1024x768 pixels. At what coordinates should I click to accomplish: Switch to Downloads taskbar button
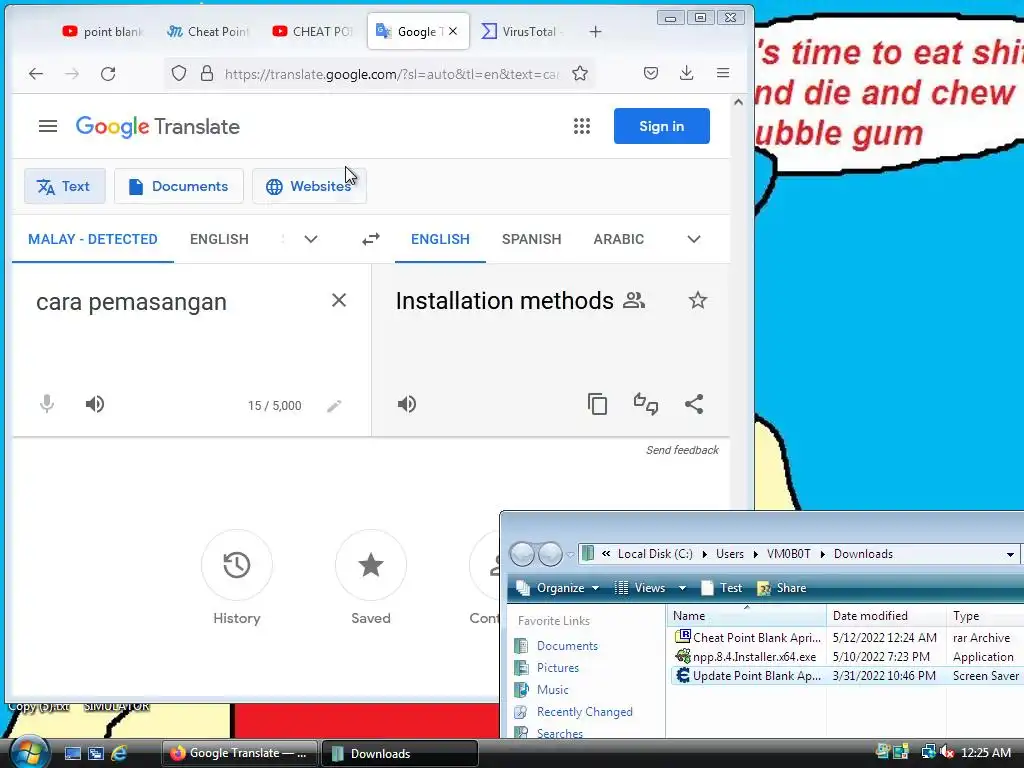(399, 754)
